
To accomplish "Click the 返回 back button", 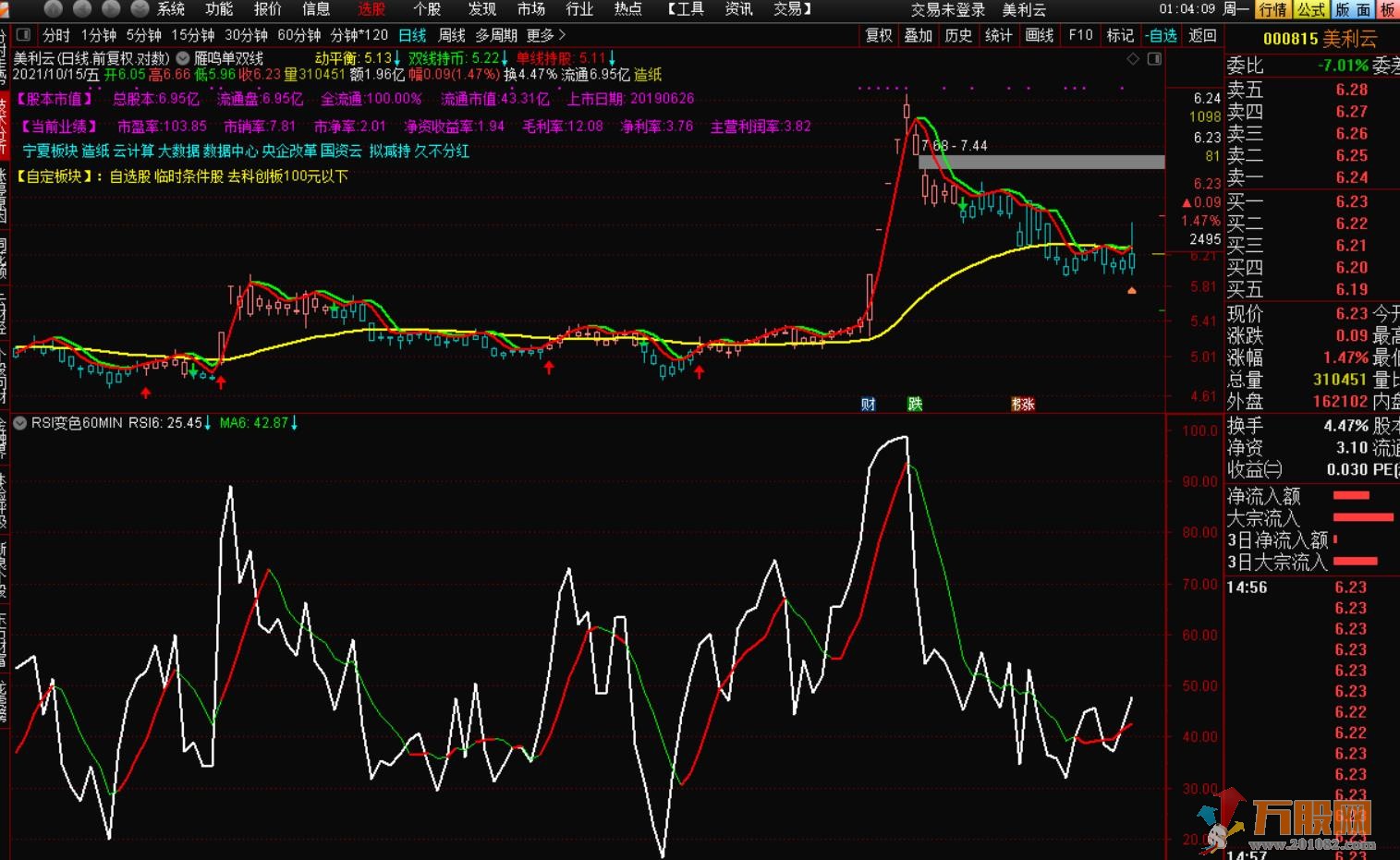I will coord(1202,35).
